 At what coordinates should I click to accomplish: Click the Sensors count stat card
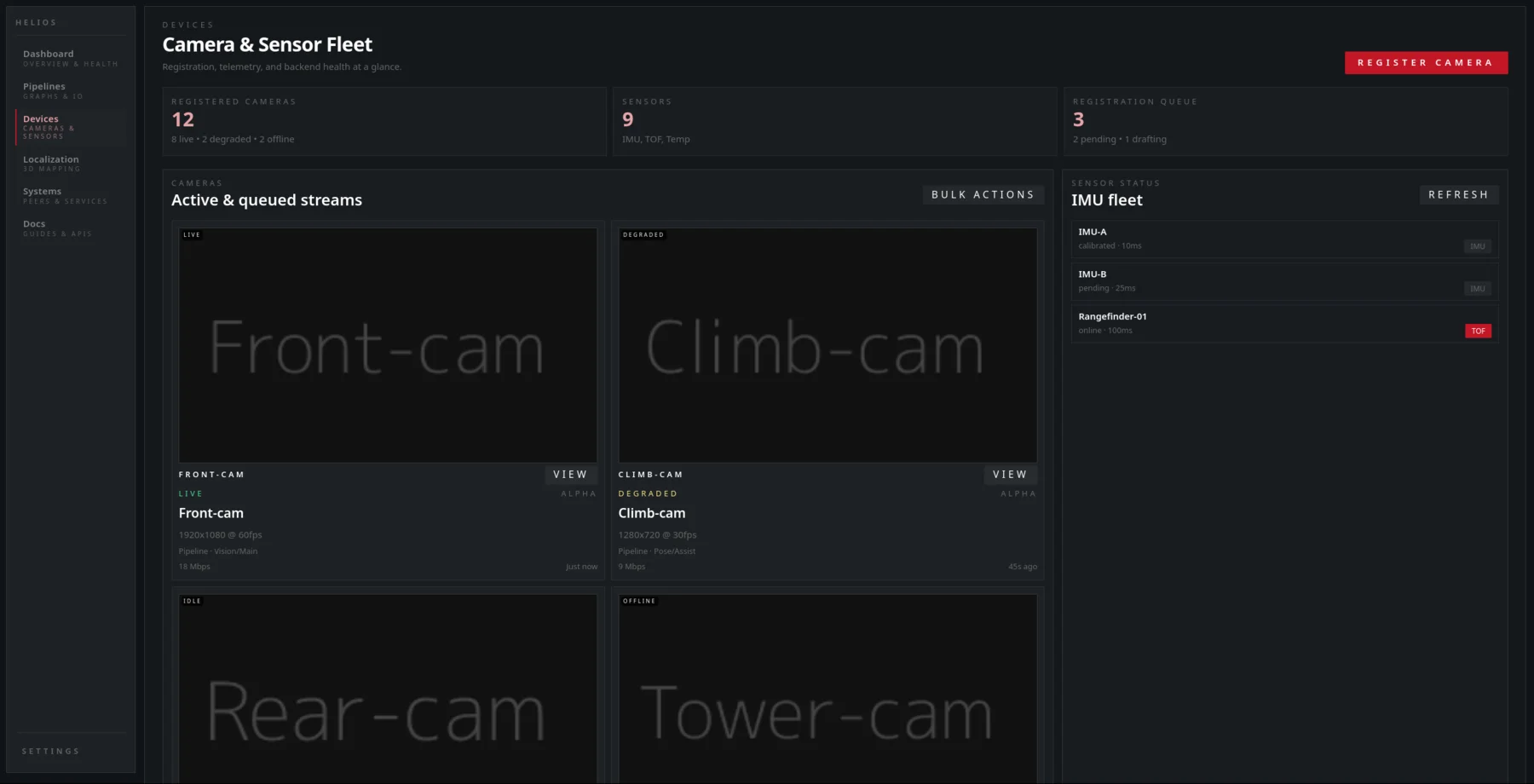(x=834, y=121)
